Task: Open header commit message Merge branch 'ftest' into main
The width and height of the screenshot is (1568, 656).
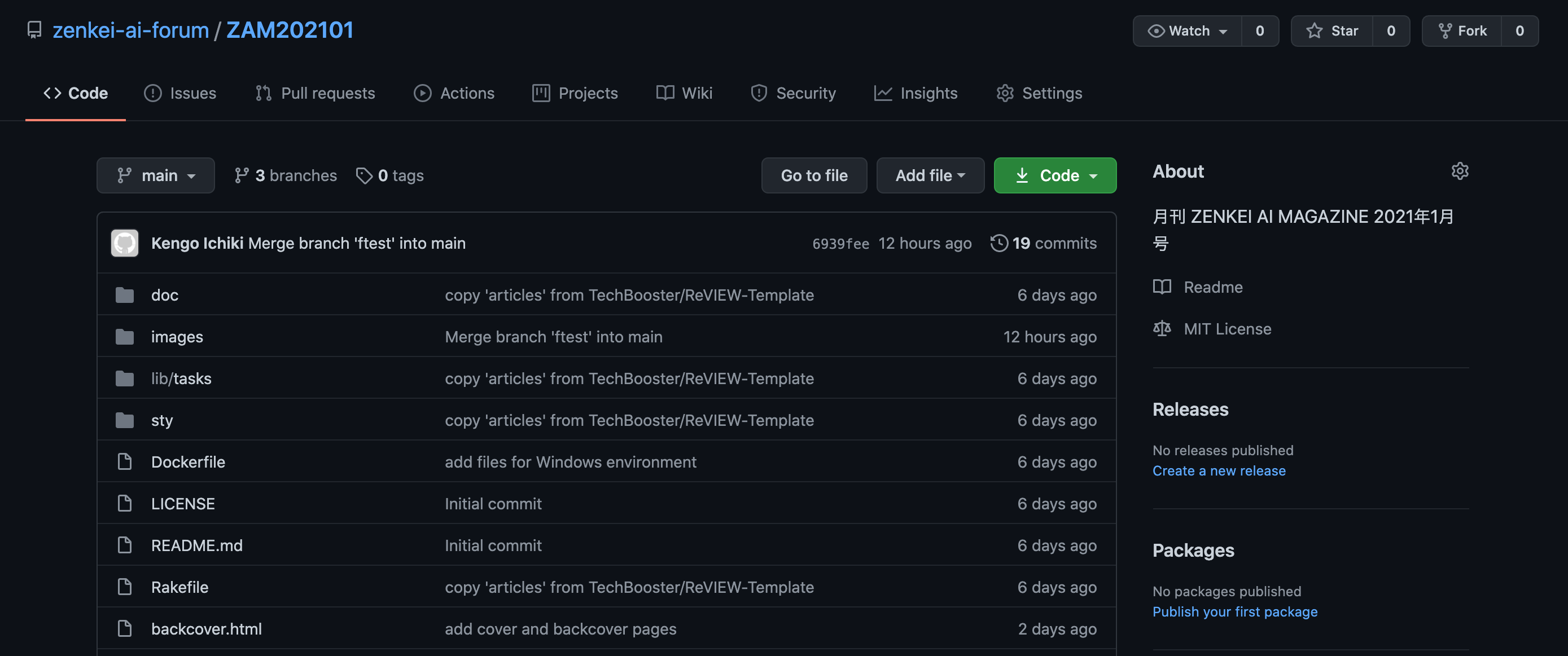Action: pyautogui.click(x=357, y=243)
